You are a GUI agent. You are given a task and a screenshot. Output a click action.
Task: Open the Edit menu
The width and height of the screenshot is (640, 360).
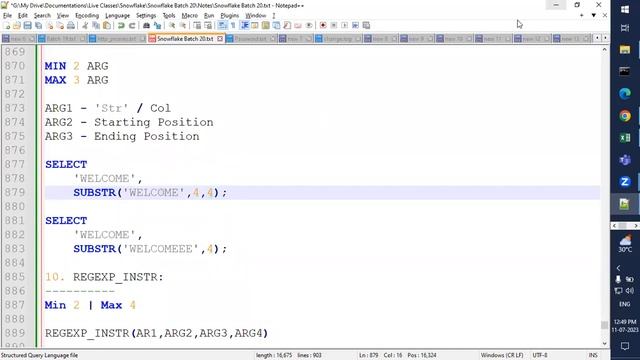click(22, 16)
